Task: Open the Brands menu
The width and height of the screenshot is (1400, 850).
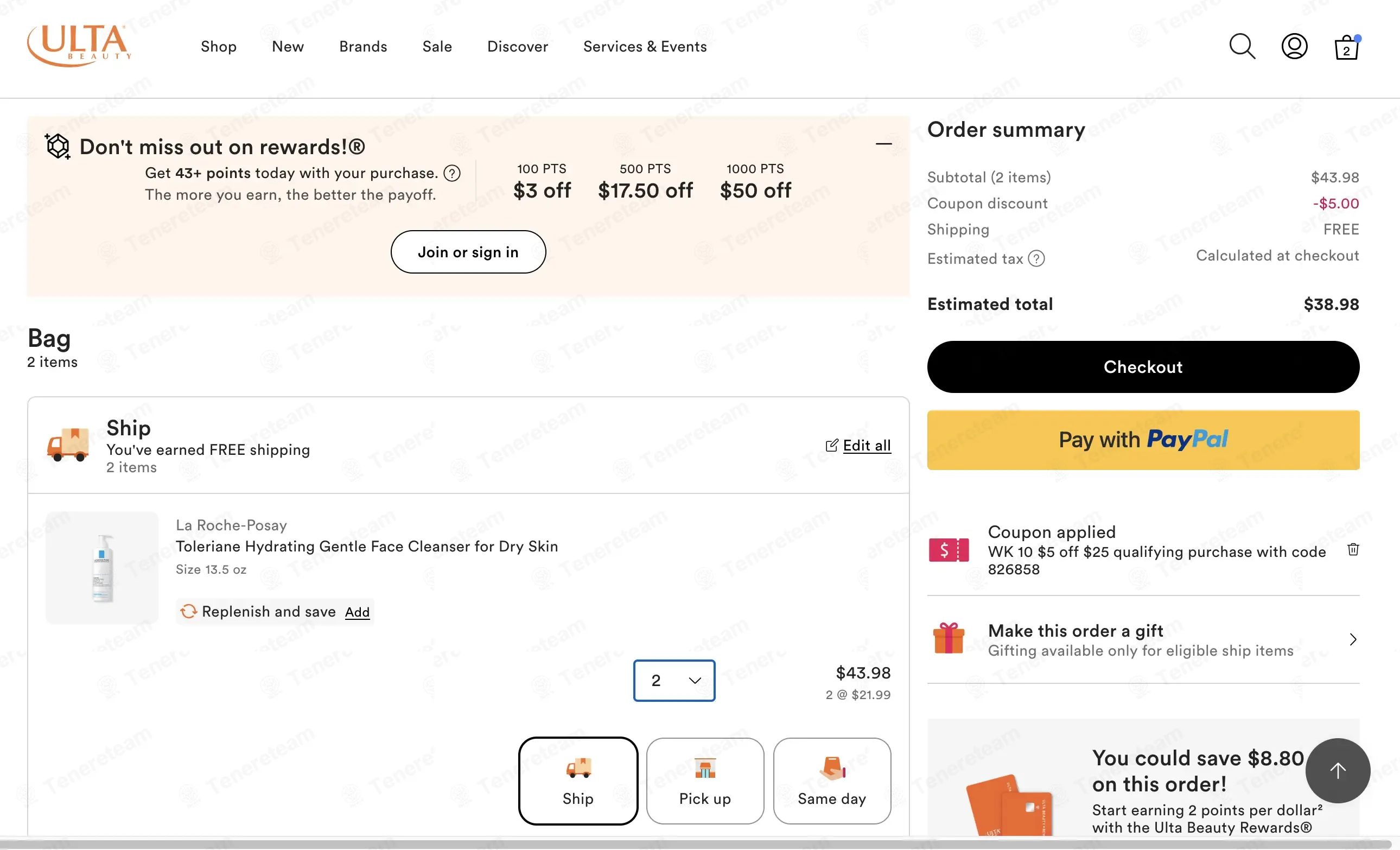Action: click(x=363, y=47)
